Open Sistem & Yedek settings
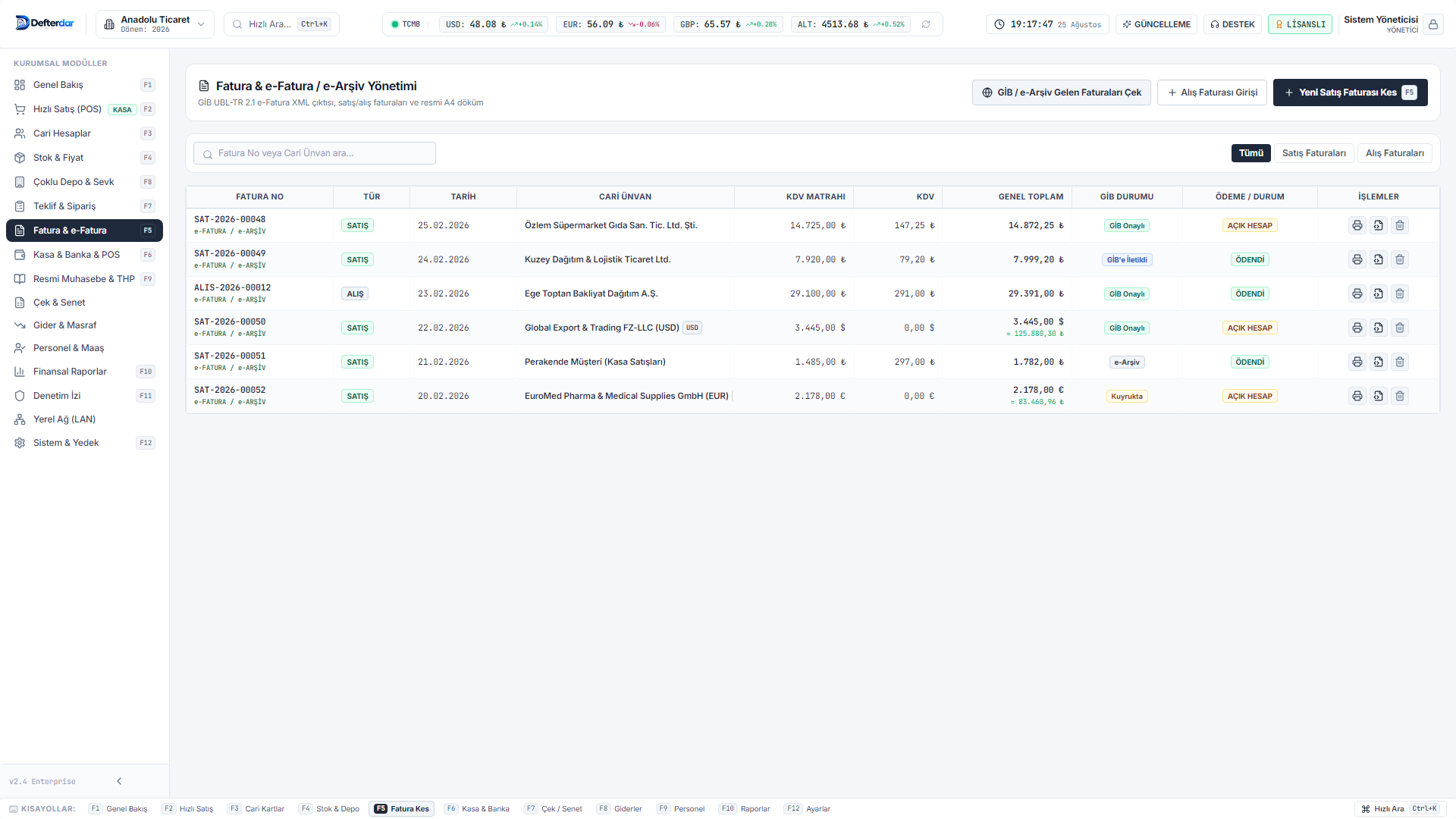This screenshot has height=819, width=1456. 84,443
